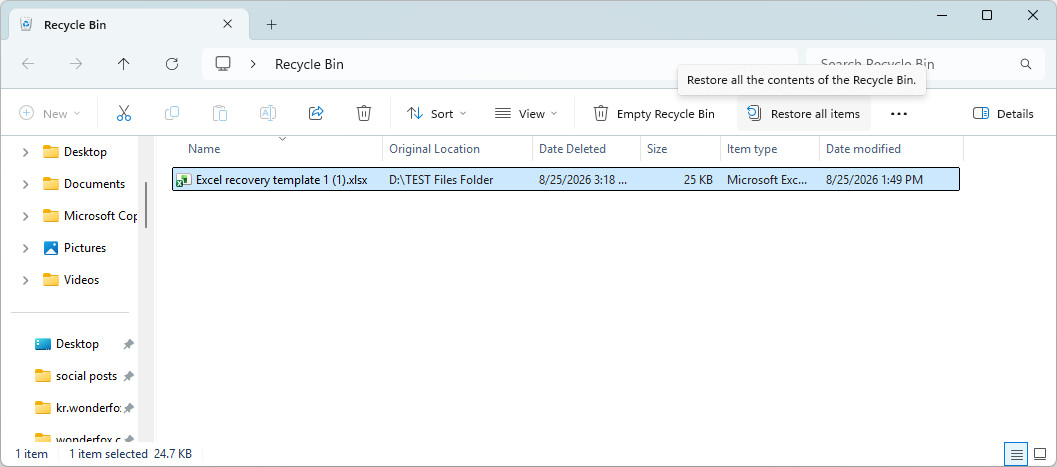Click 8/25/2026 1:49 PM date cell
1057x467 pixels.
click(874, 180)
